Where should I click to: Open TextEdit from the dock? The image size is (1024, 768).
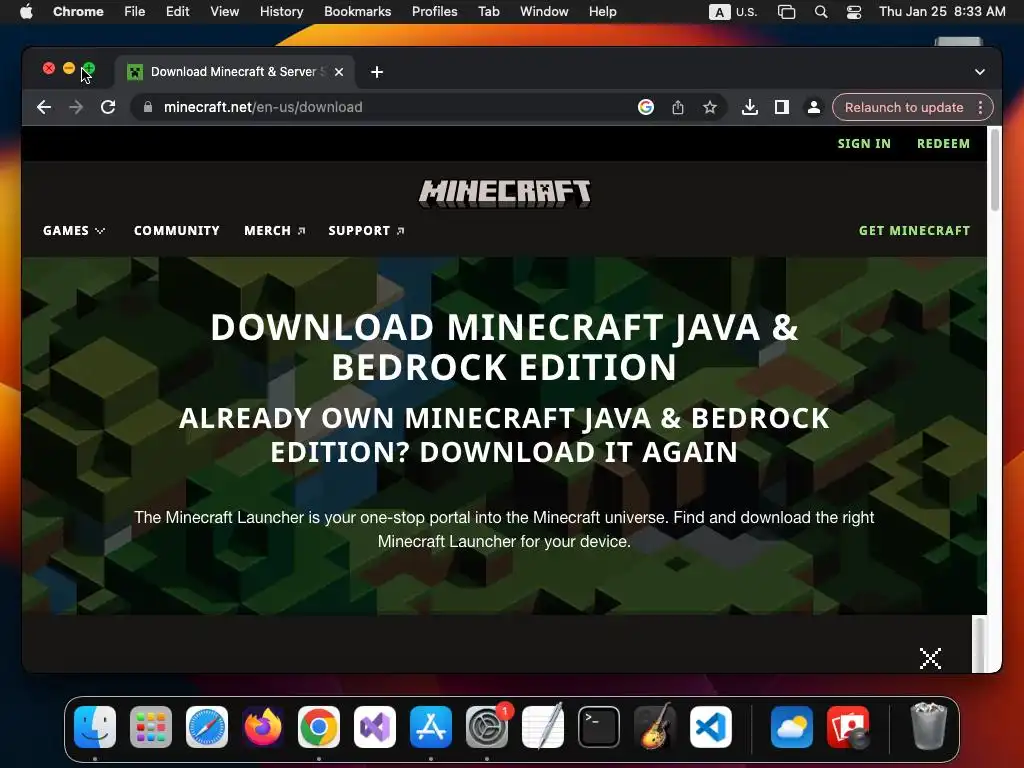543,727
